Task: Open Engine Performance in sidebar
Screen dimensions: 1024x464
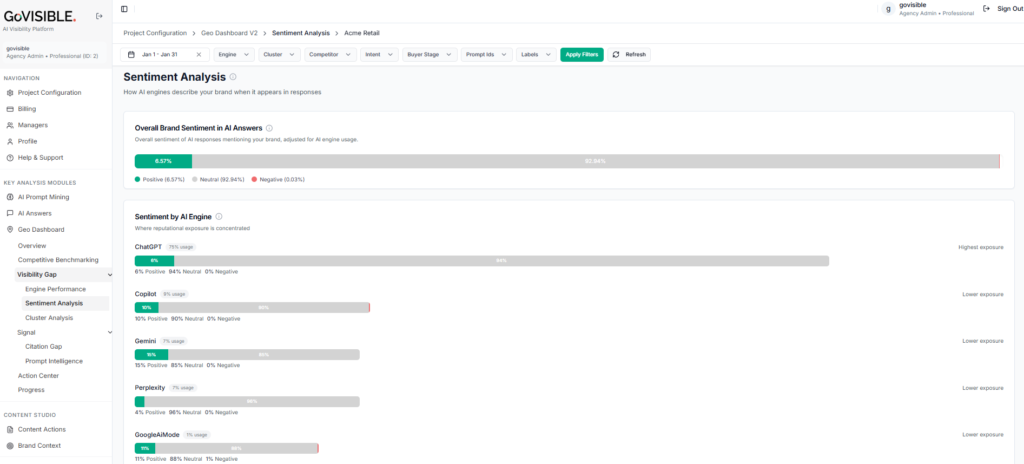Action: point(56,289)
